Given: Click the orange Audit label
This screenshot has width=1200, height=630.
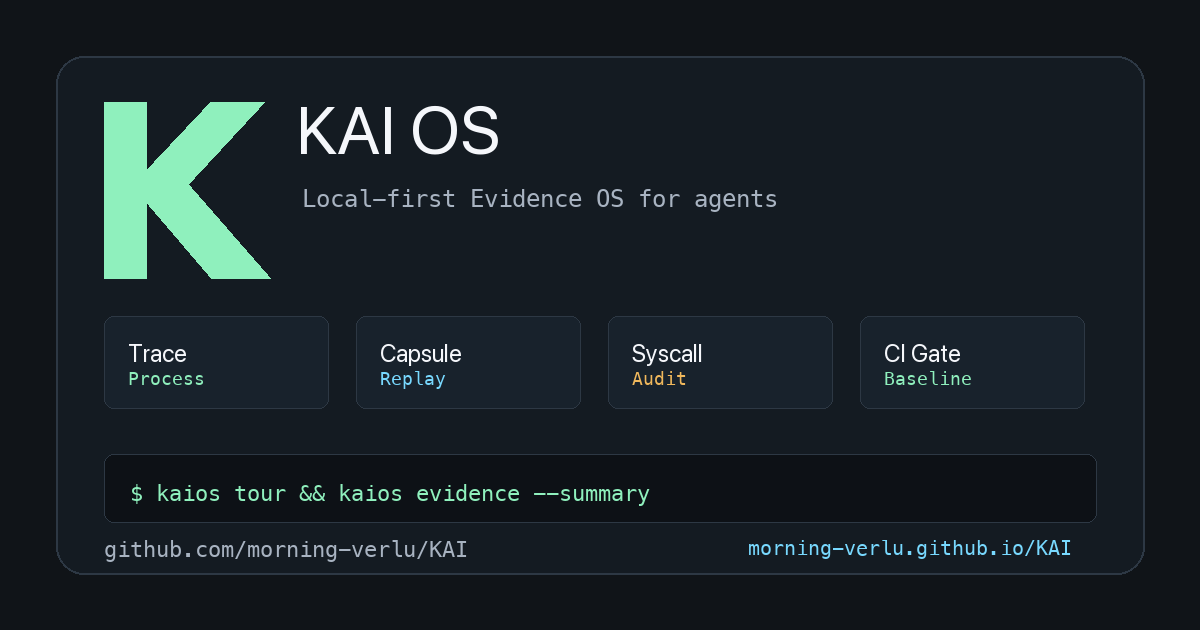Looking at the screenshot, I should pos(659,379).
